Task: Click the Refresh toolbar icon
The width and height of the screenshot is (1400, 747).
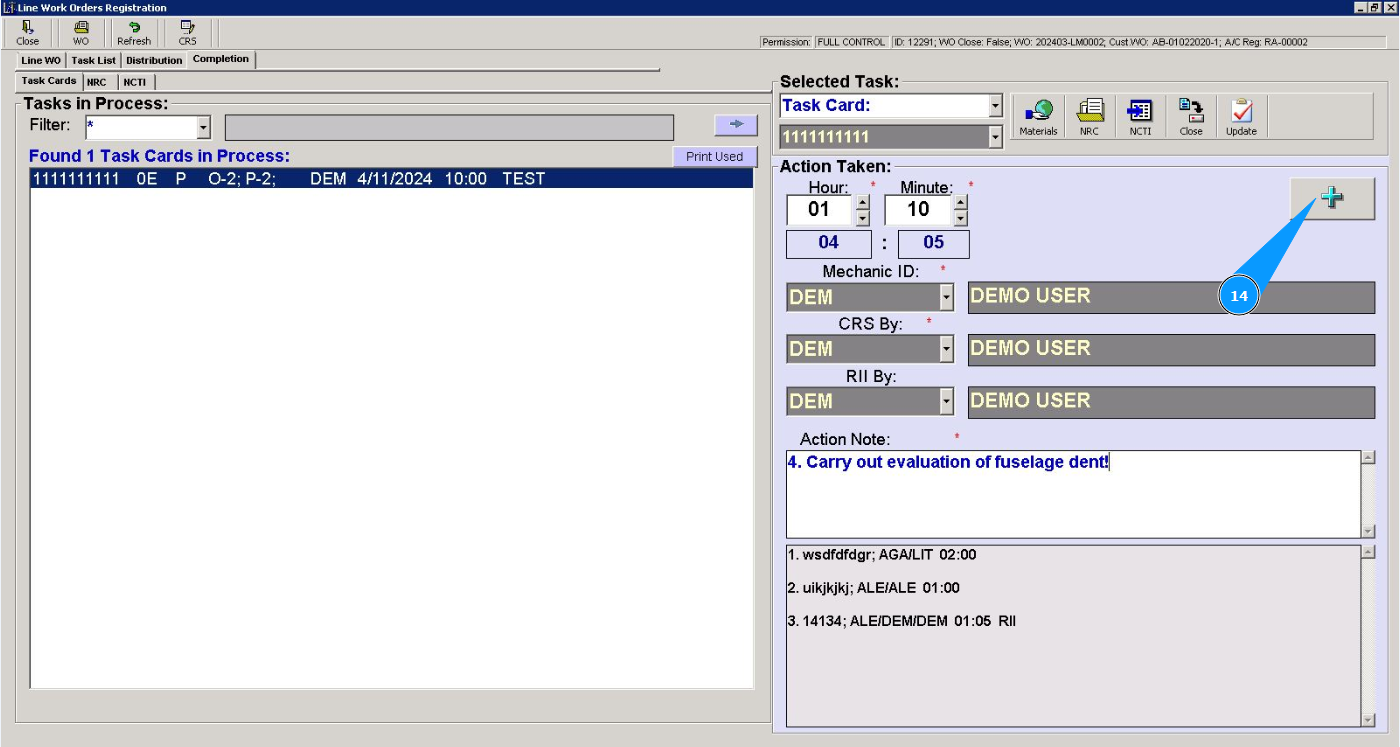Action: (134, 33)
